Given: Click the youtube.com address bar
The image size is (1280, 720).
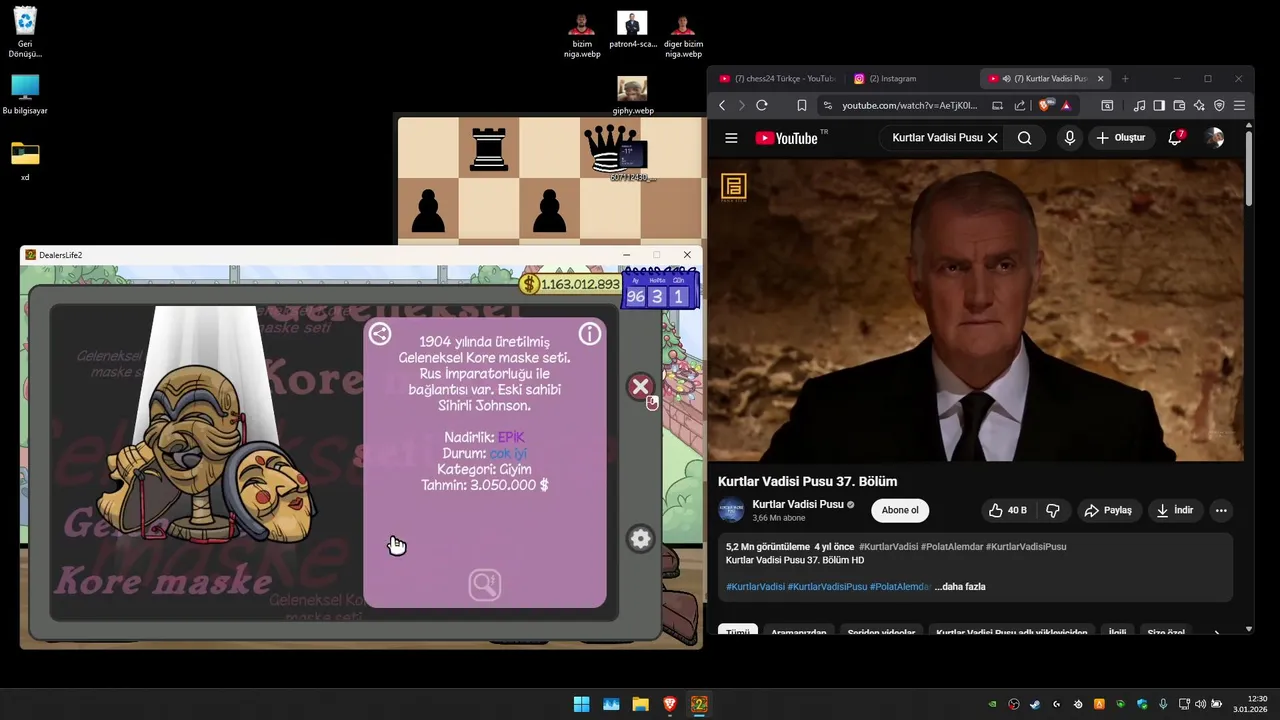Looking at the screenshot, I should coord(908,105).
